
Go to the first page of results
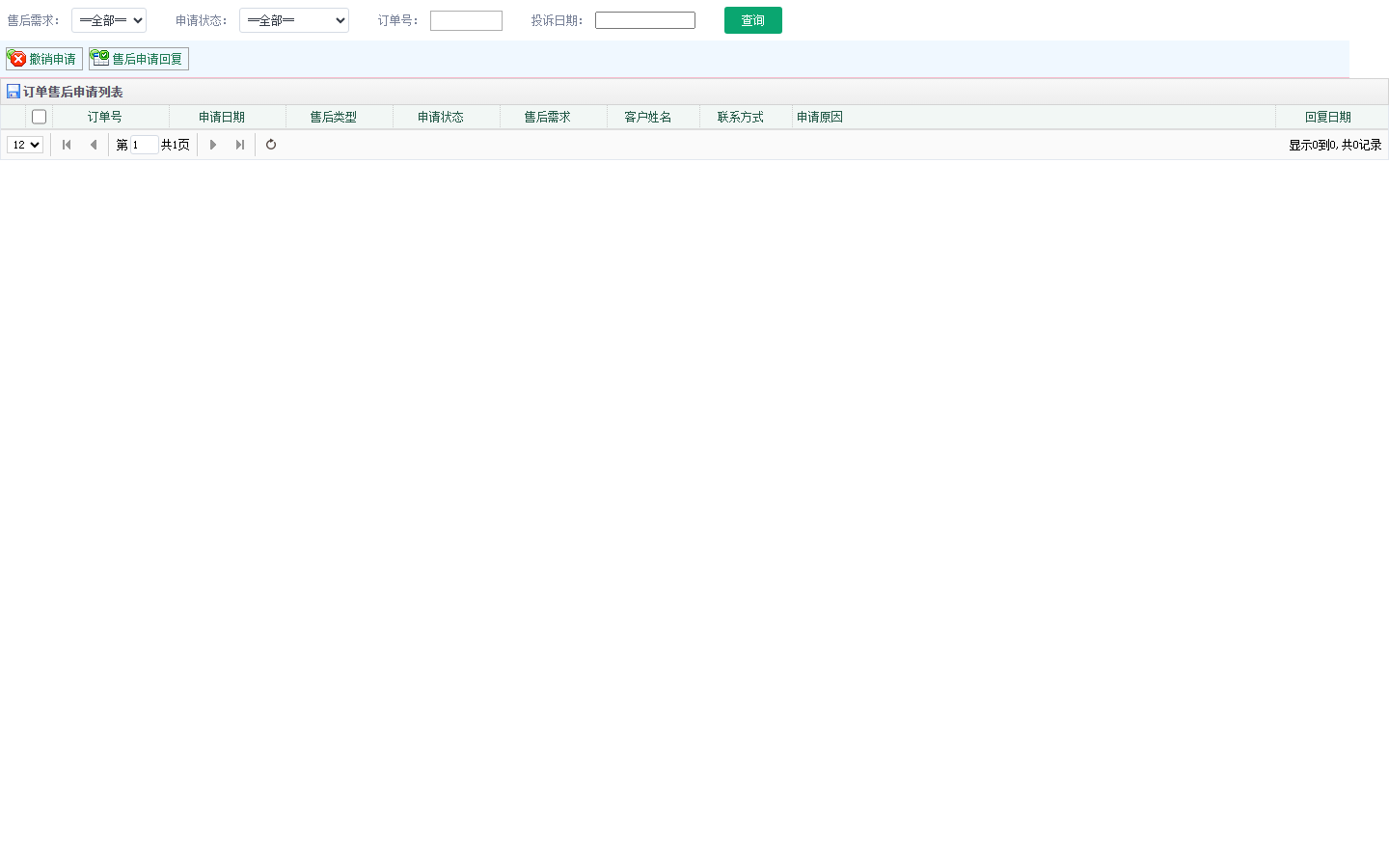click(67, 145)
